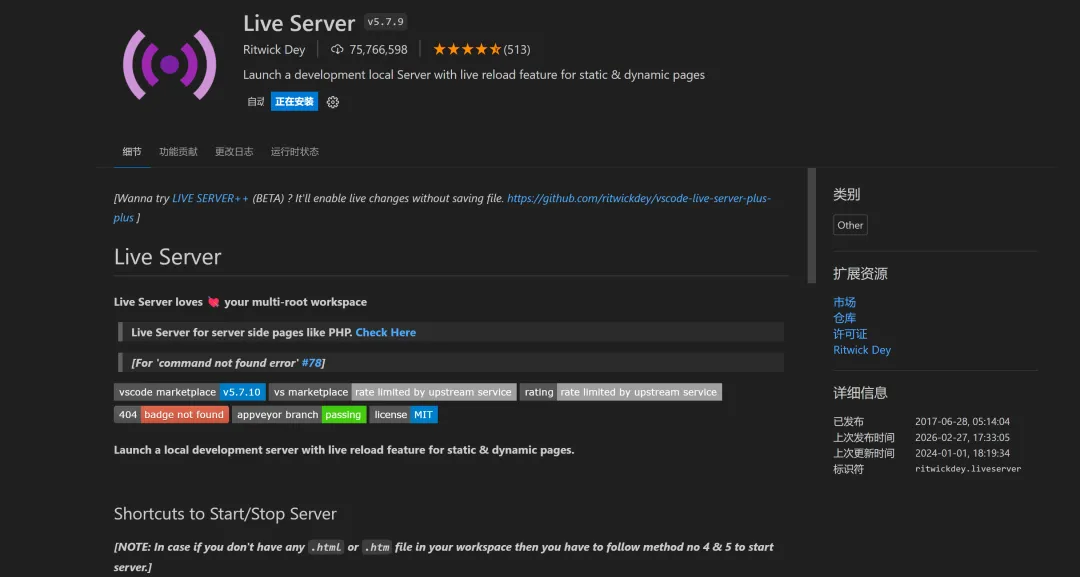Viewport: 1080px width, 577px height.
Task: Click the 详细信息 section heading
Action: click(860, 392)
